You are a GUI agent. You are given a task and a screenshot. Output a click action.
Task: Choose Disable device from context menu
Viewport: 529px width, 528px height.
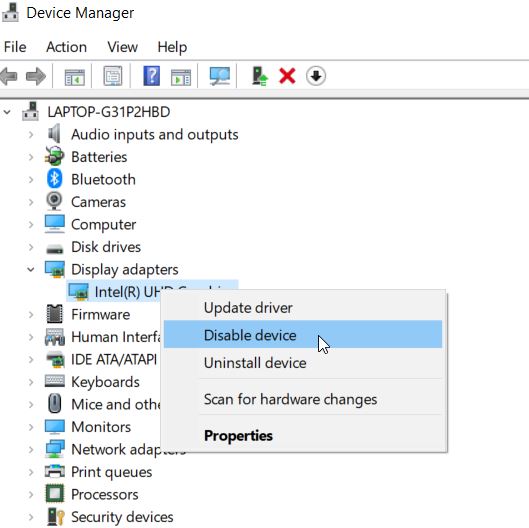[x=303, y=335]
